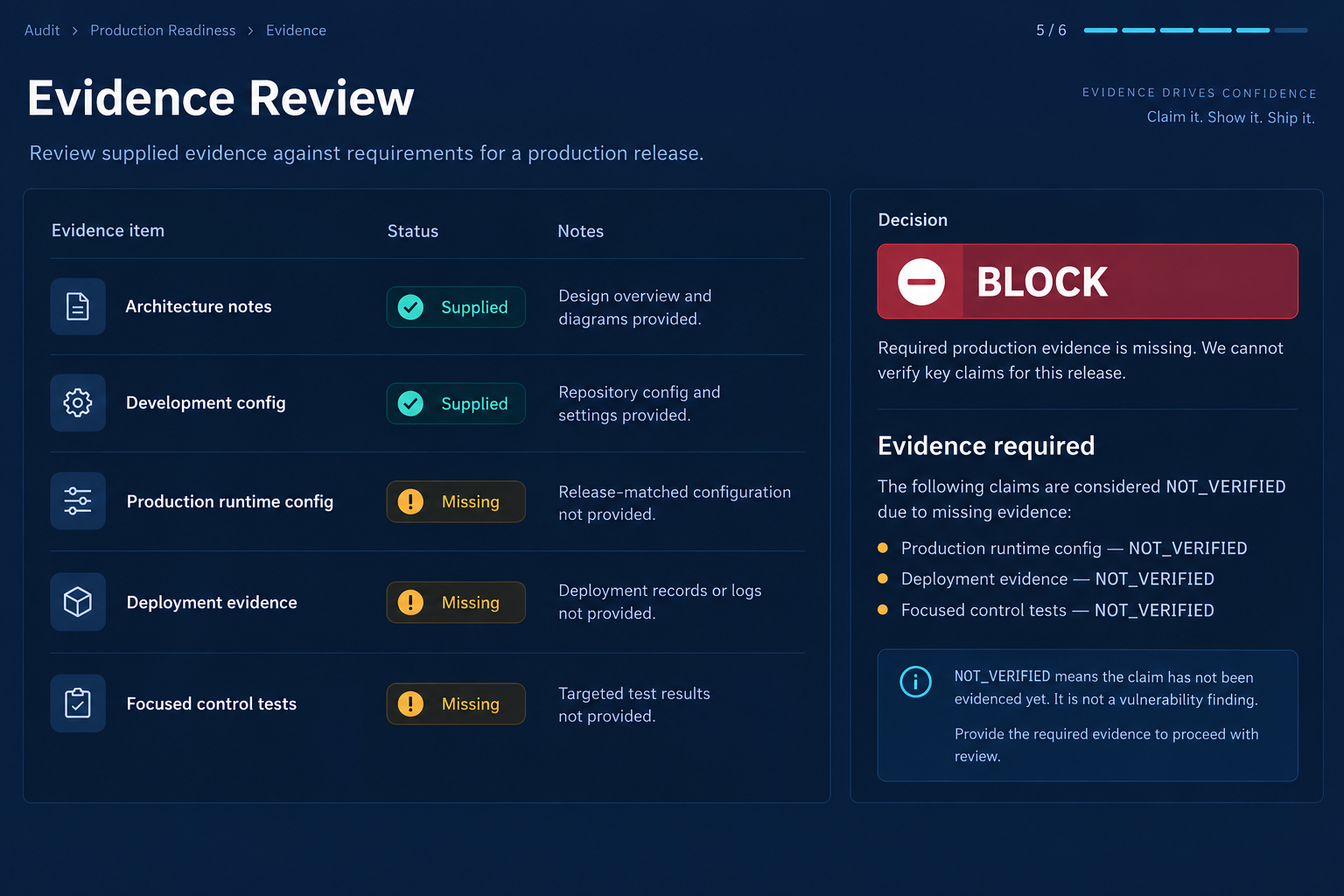Click the Supplied badge for Architecture notes

point(456,307)
